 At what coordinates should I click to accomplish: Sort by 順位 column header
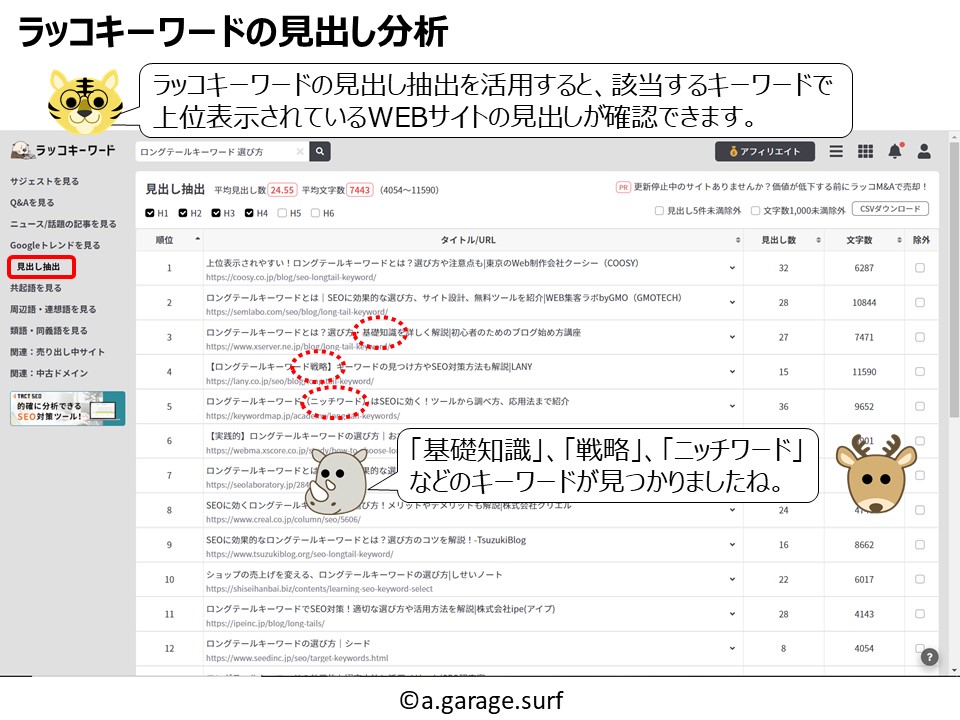169,240
